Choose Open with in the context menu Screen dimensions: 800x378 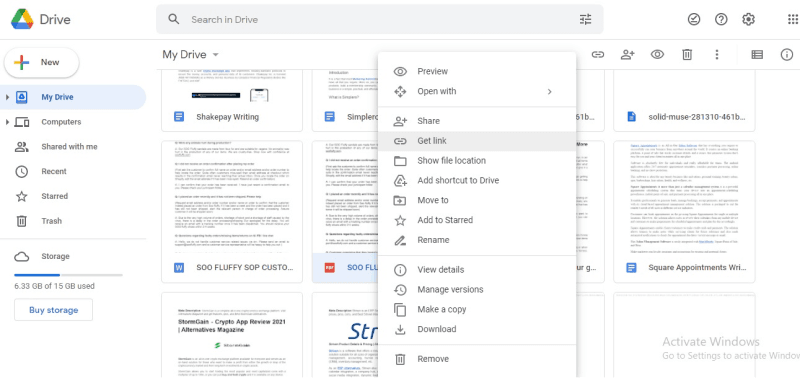(477, 91)
